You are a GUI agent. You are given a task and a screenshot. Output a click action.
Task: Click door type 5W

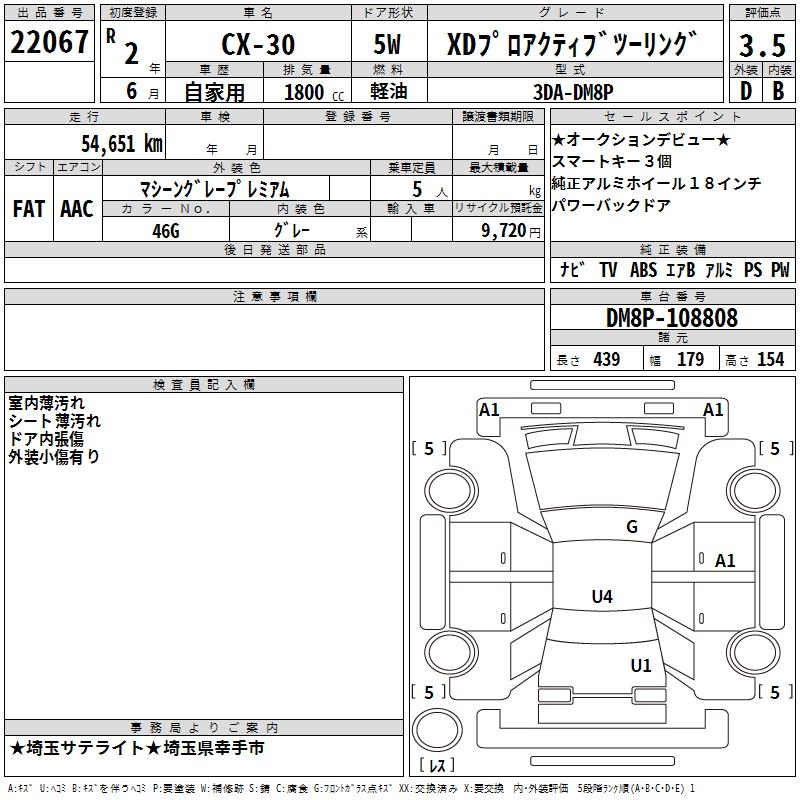pos(387,44)
